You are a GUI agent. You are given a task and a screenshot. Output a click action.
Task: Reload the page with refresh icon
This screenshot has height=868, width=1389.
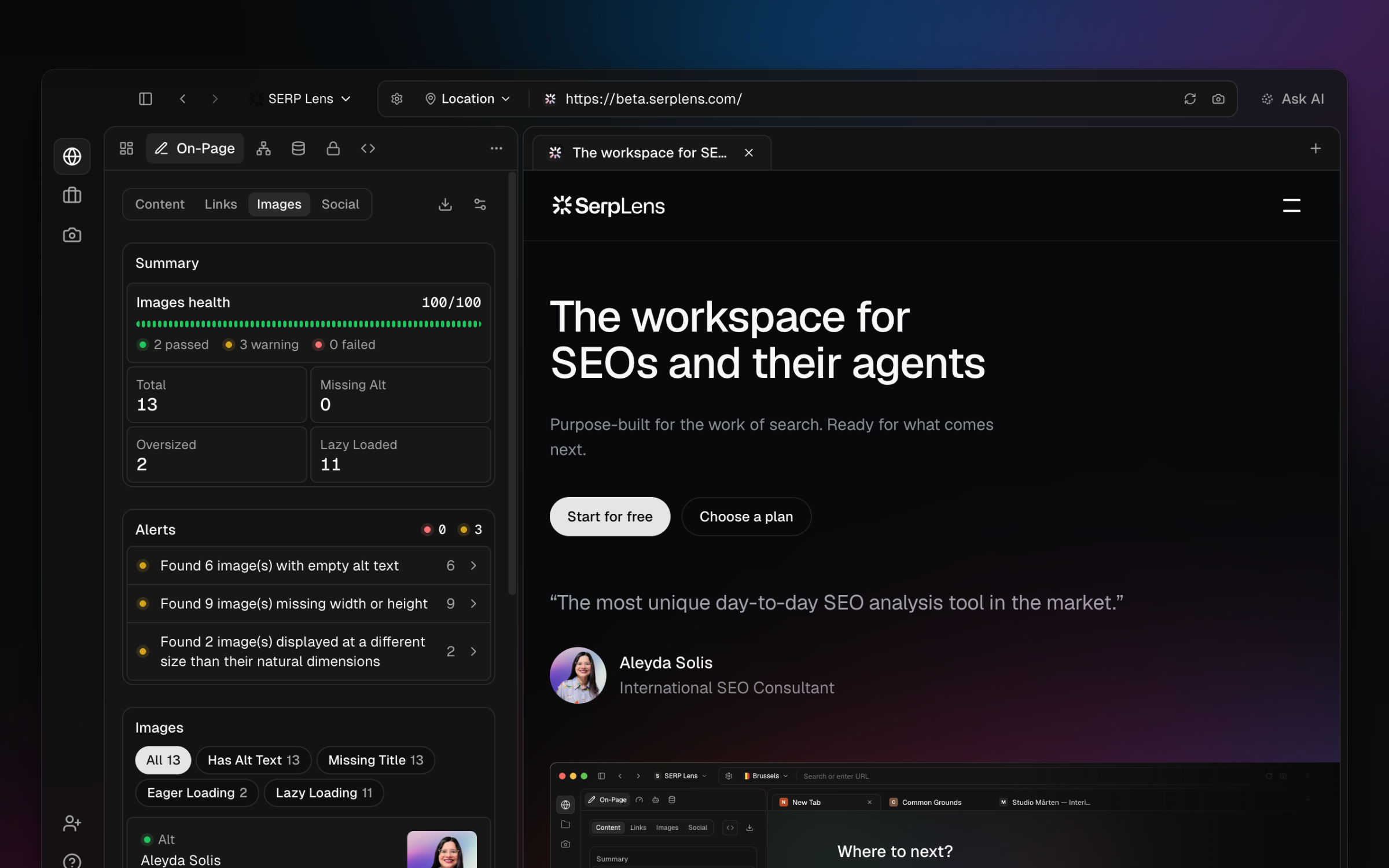1190,99
